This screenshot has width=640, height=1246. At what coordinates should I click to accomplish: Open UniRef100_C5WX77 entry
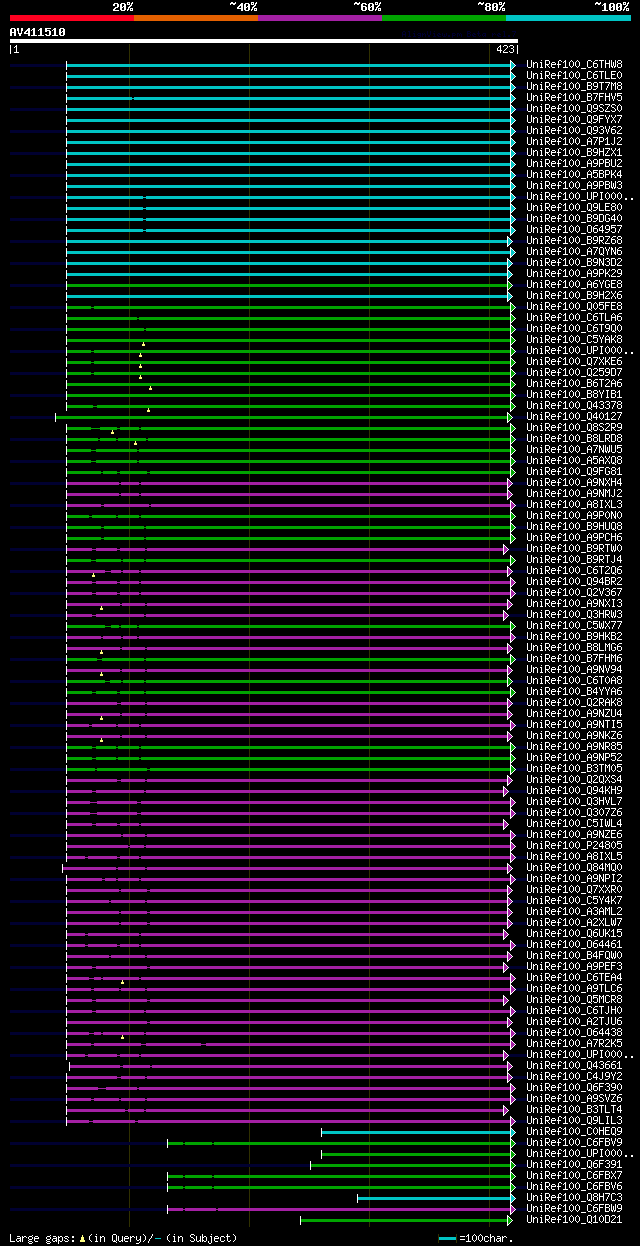(574, 625)
